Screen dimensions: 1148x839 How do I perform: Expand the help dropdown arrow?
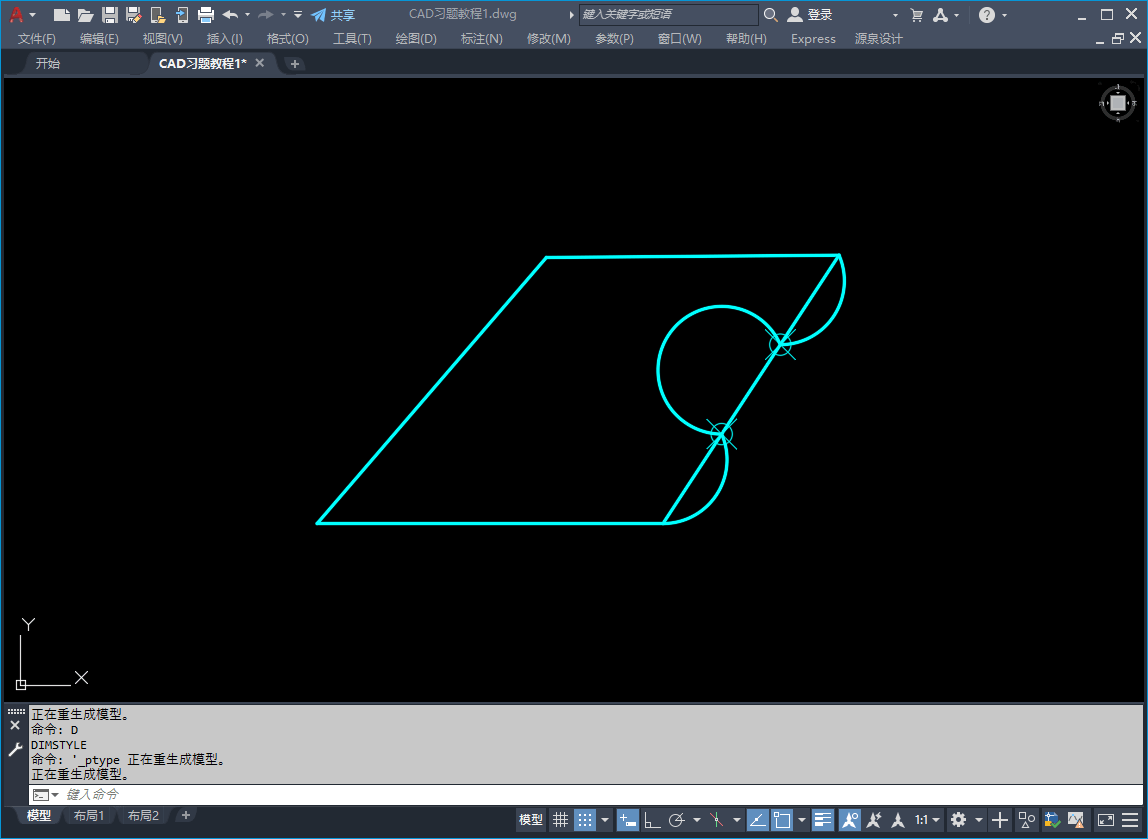(1004, 15)
